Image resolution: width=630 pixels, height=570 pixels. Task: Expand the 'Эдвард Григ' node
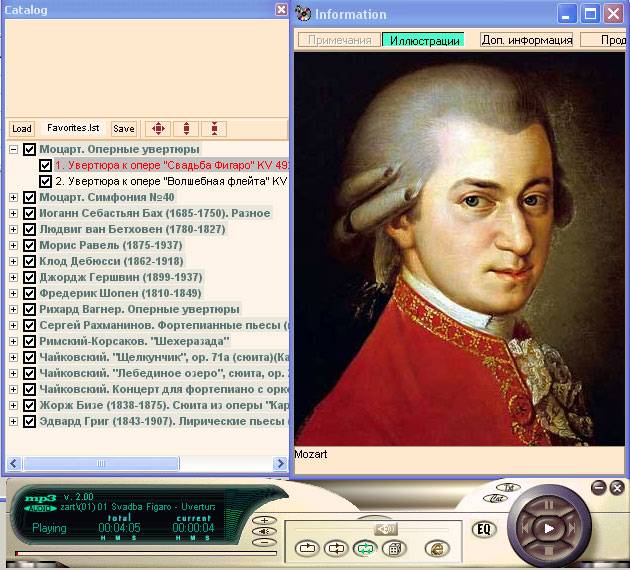[13, 421]
